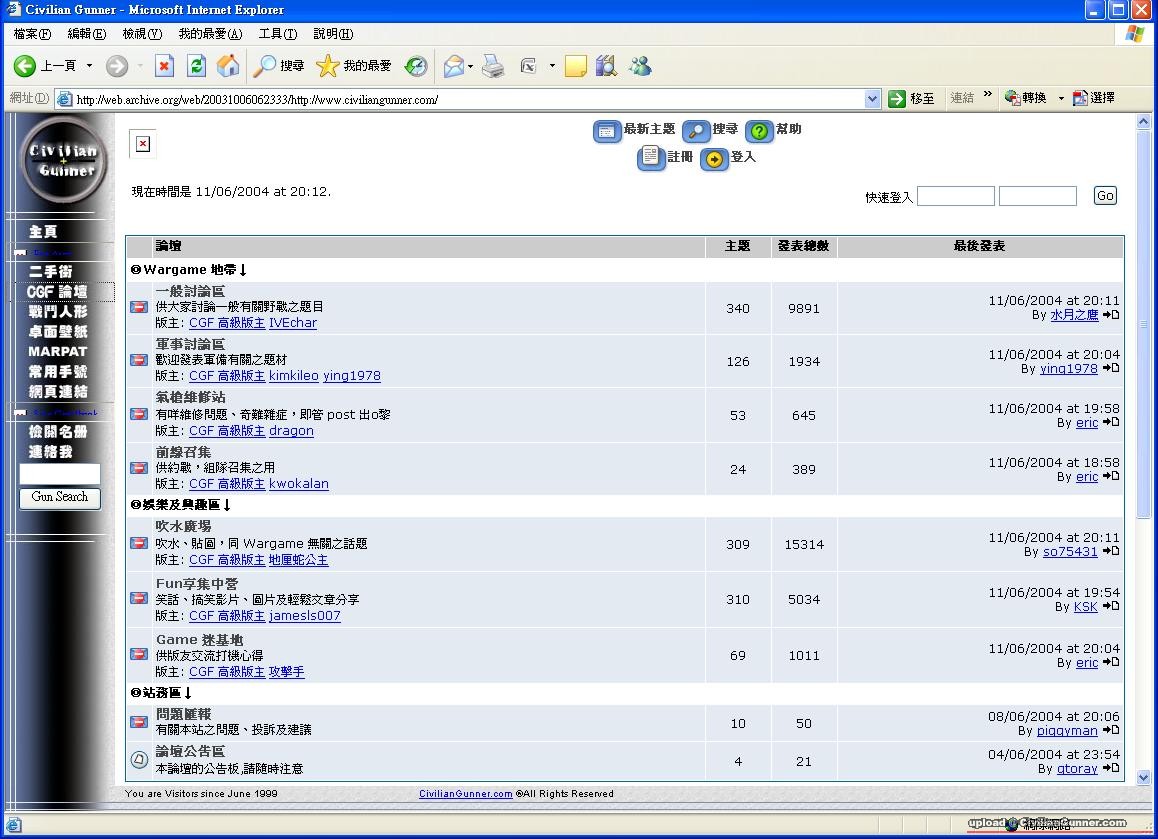1158x839 pixels.
Task: Open the 工具 Tools menu
Action: tap(277, 34)
